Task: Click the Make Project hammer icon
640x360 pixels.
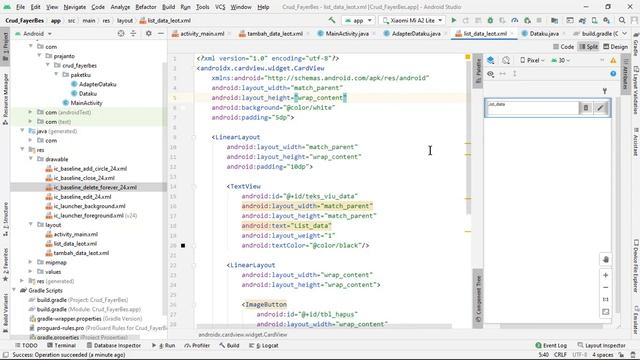Action: coord(332,20)
